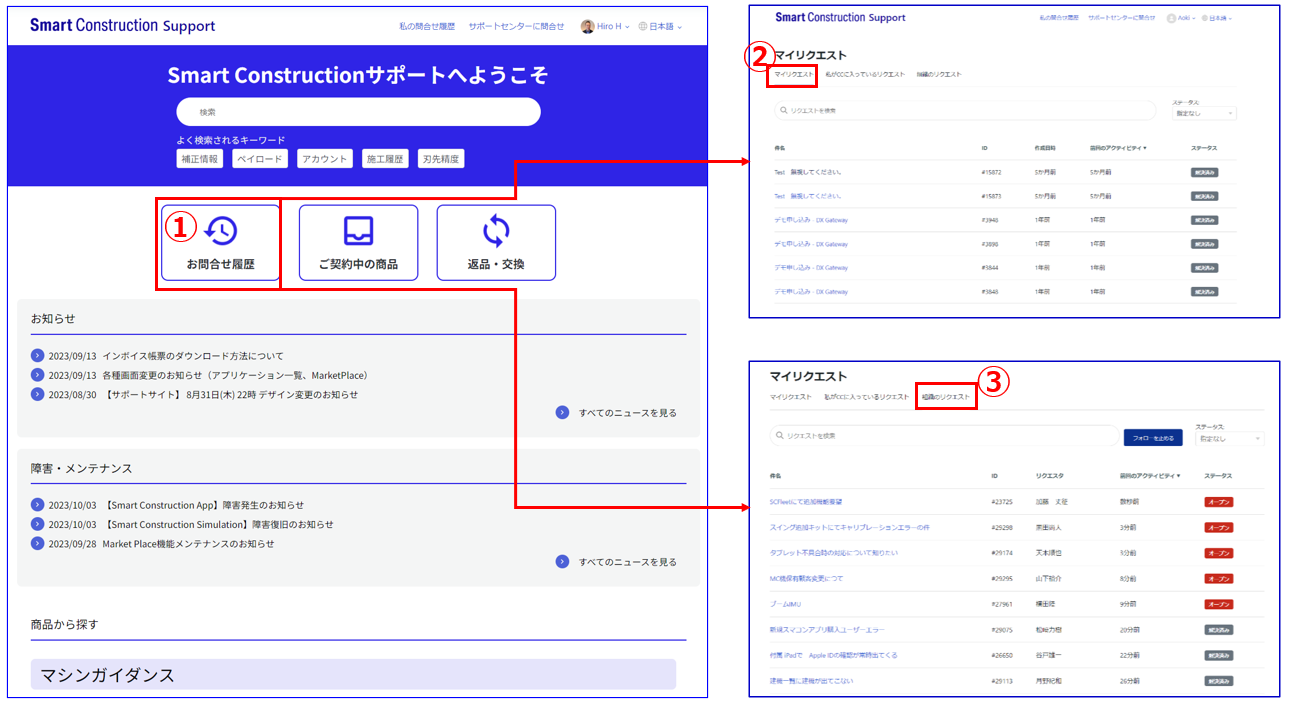This screenshot has height=708, width=1290.
Task: Open デモ申し込み - DX Gateway request #3948
Action: 811,220
